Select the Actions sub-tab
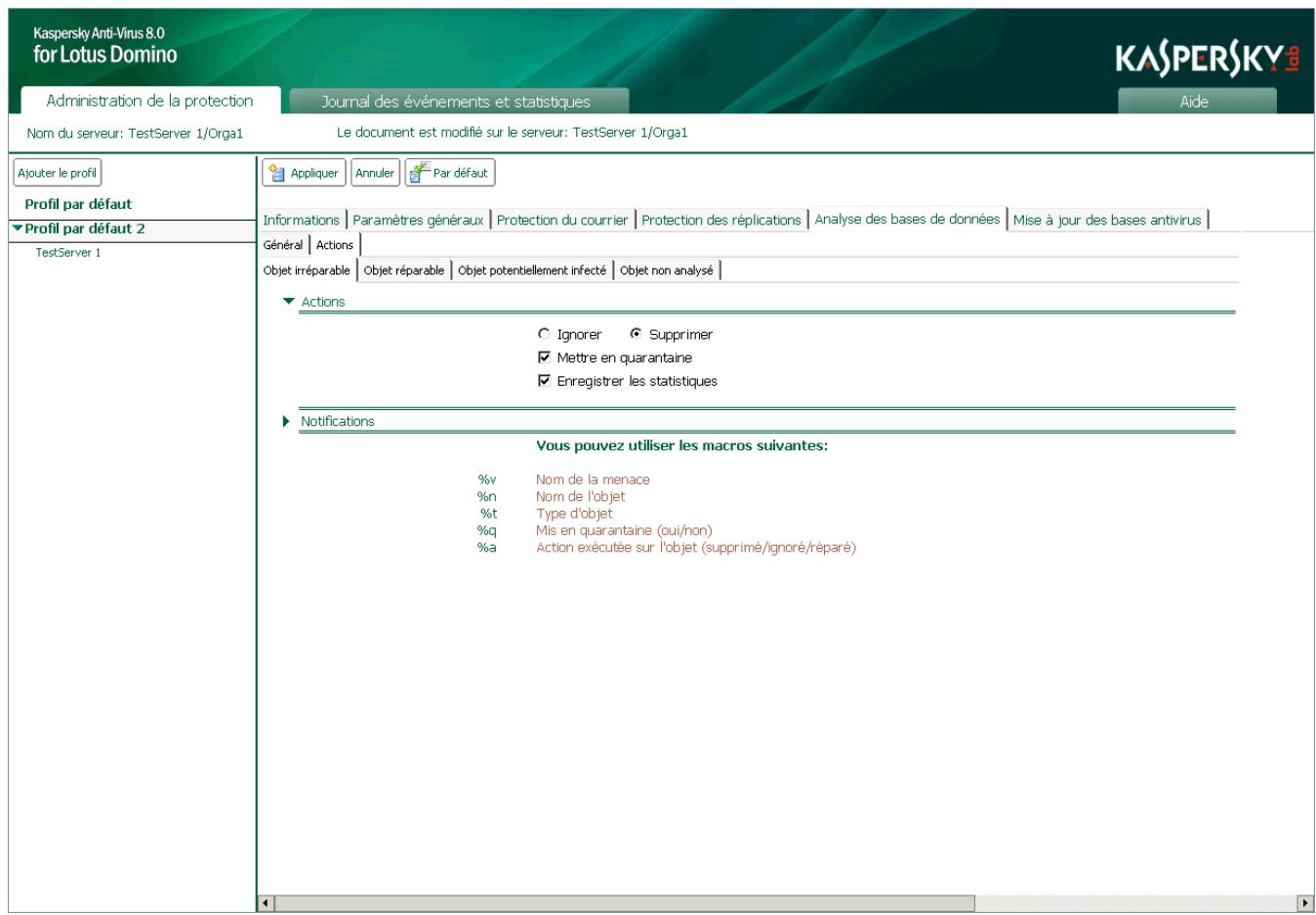This screenshot has width=1316, height=915. point(335,245)
